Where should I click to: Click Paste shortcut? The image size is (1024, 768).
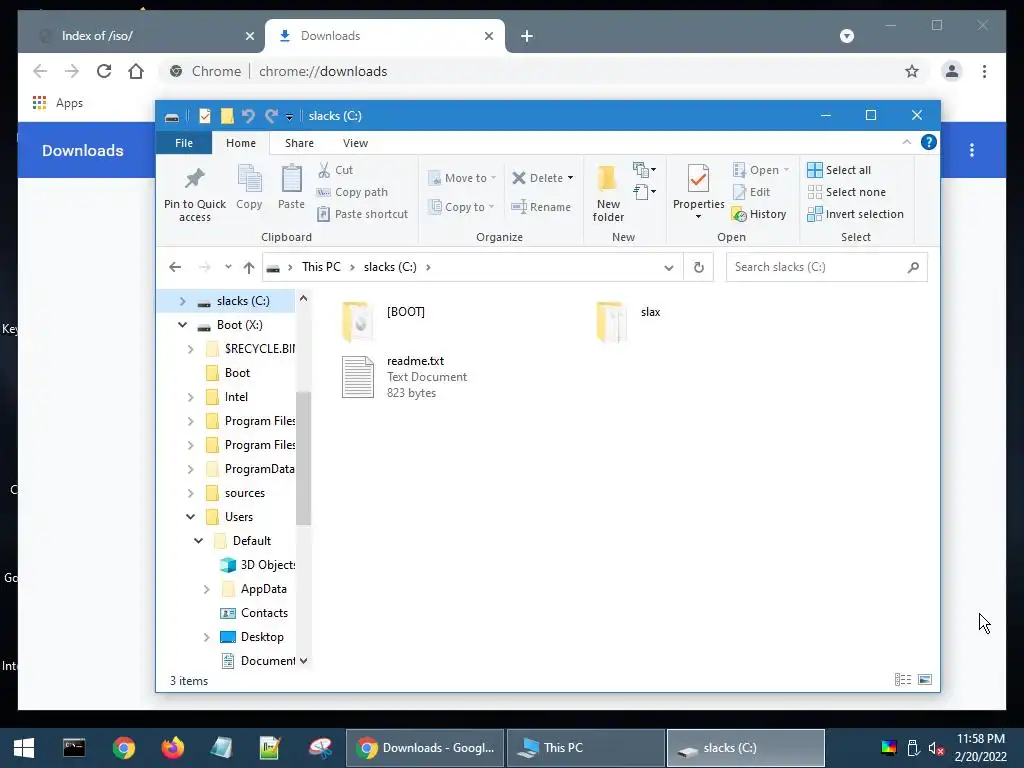[363, 214]
